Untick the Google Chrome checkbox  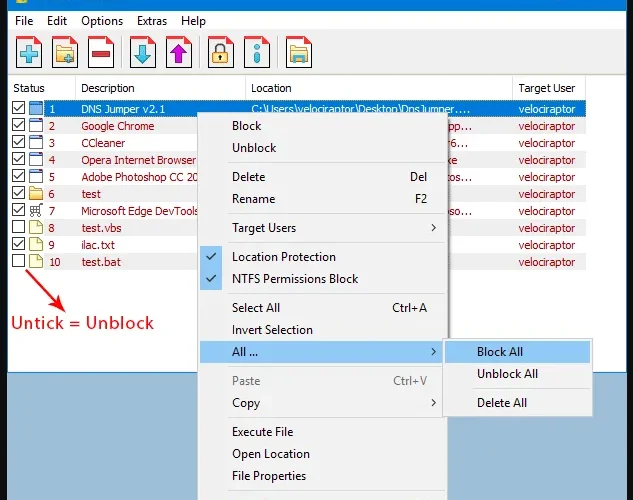[18, 125]
